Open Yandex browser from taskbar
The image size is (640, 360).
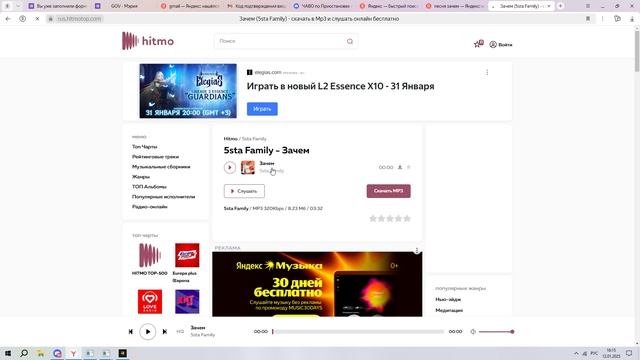73,353
